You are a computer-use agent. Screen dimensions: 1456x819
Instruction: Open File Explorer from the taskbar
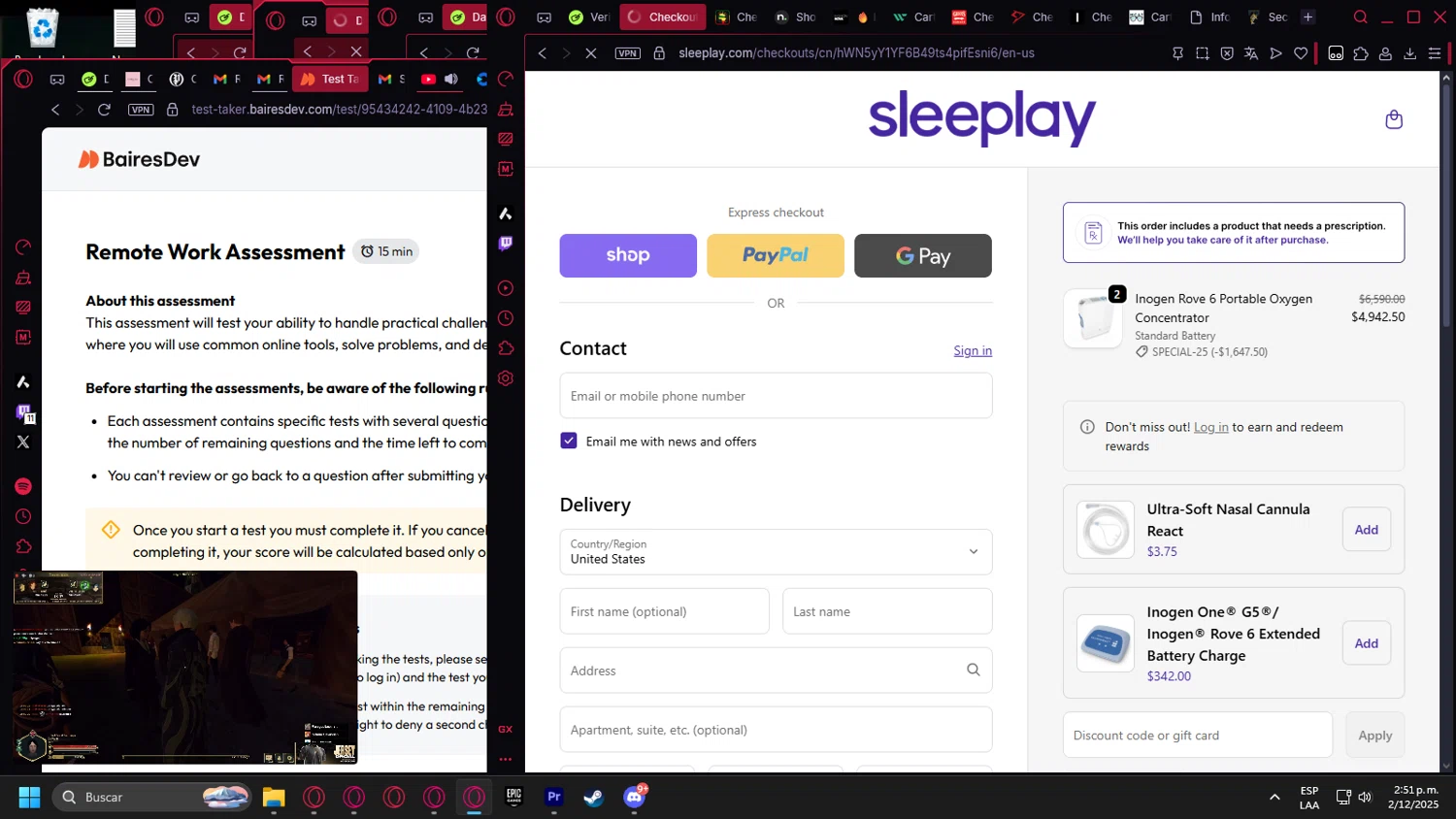(x=274, y=797)
